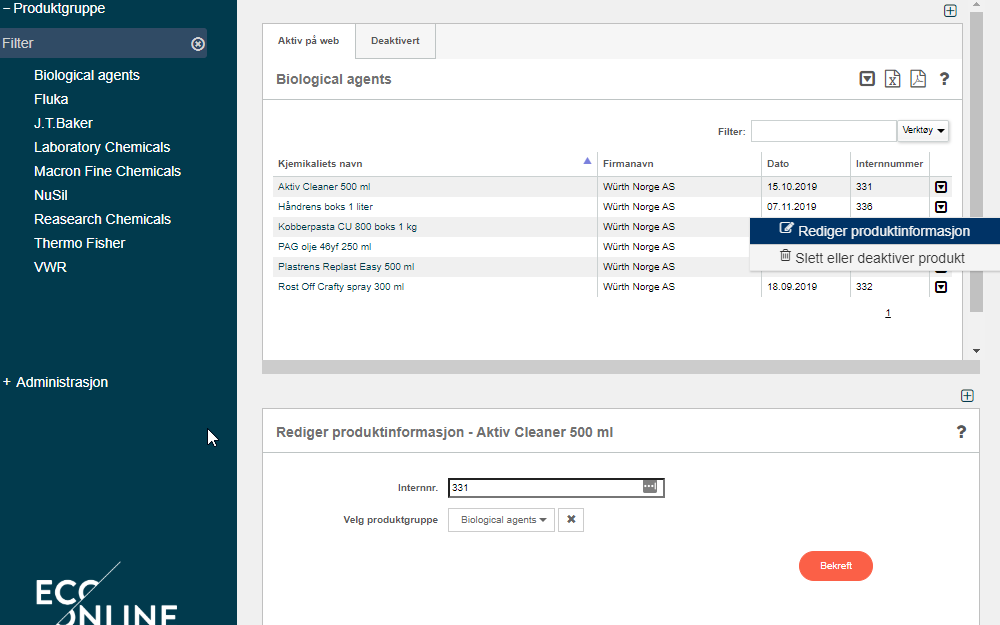The width and height of the screenshot is (1000, 625).
Task: Open help for Rediger produktinformasjon panel
Action: tap(961, 432)
